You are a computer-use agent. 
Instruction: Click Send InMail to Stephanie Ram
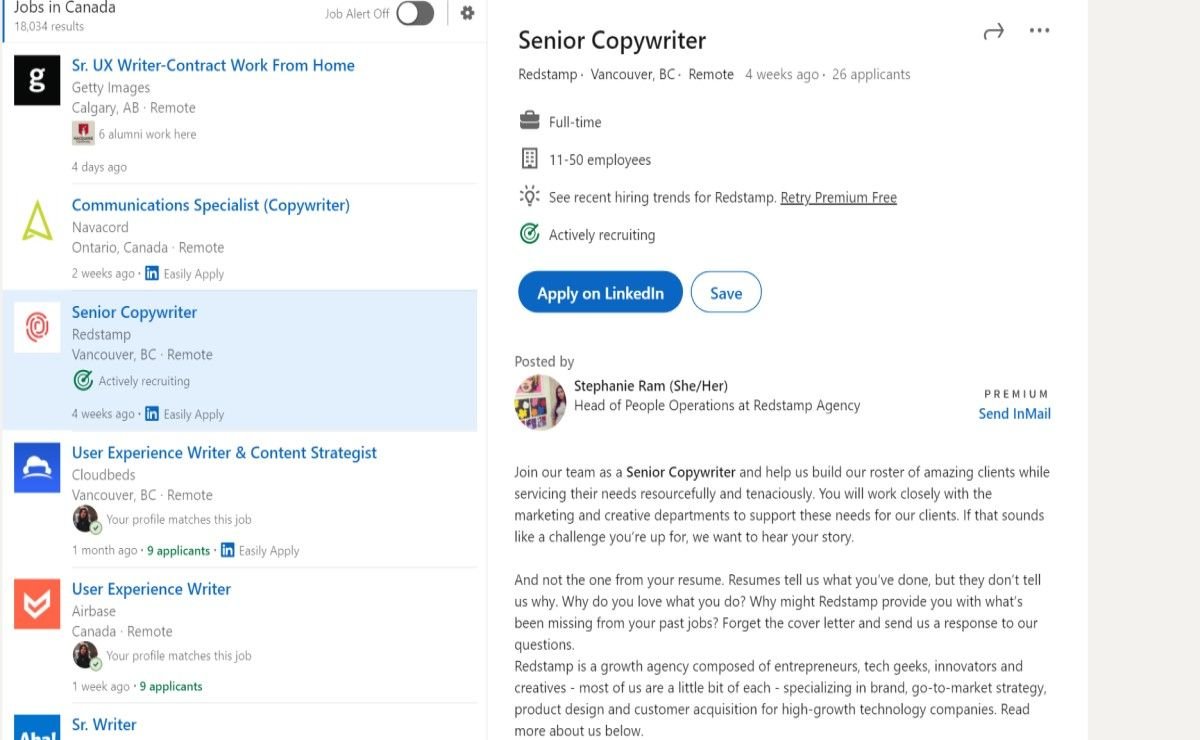[x=1014, y=414]
